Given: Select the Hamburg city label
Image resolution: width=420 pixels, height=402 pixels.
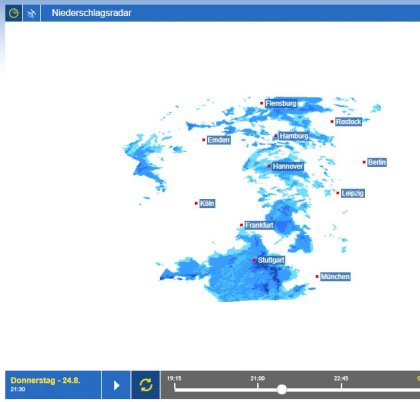Looking at the screenshot, I should tap(294, 136).
